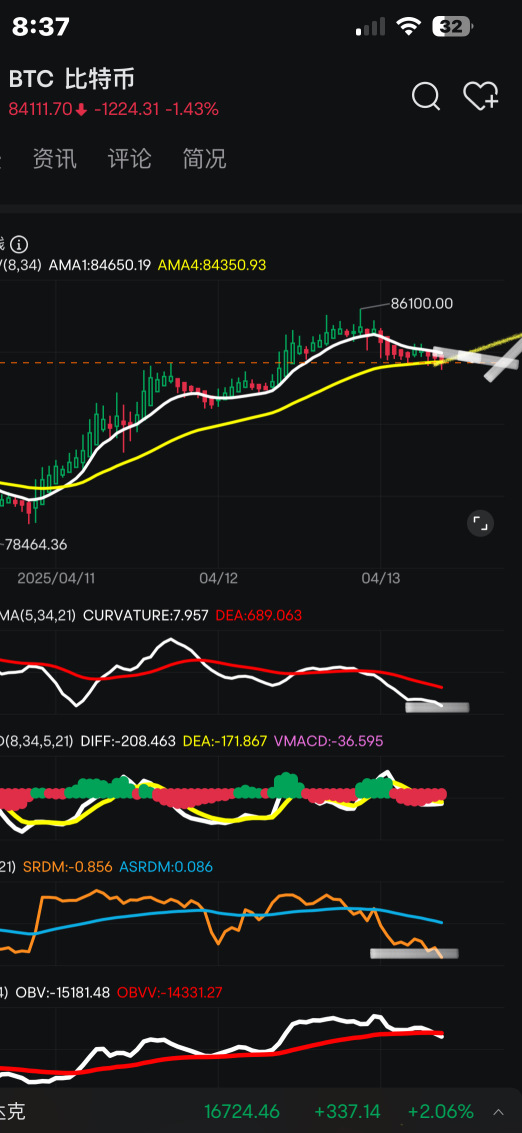The image size is (522, 1133).
Task: Select the DIFF:-208.463 indicator value
Action: pos(128,741)
